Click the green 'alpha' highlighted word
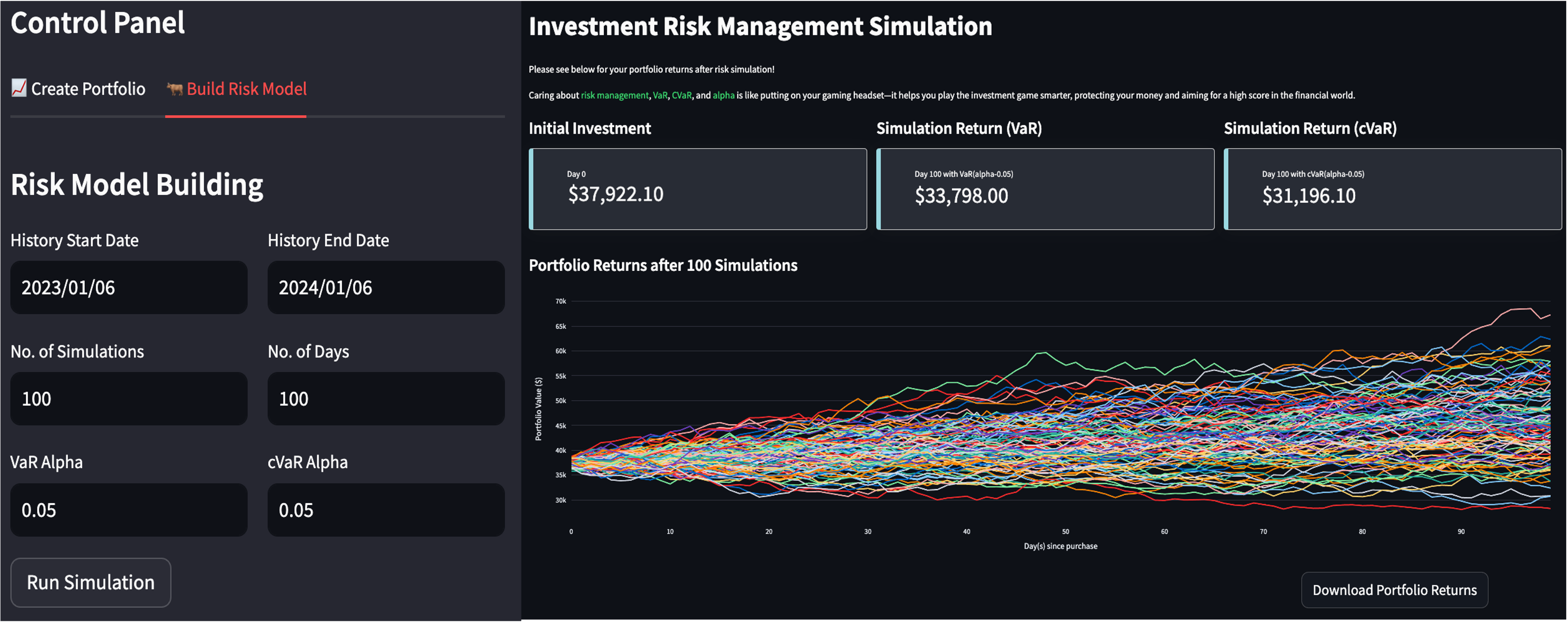1568x622 pixels. pos(723,95)
